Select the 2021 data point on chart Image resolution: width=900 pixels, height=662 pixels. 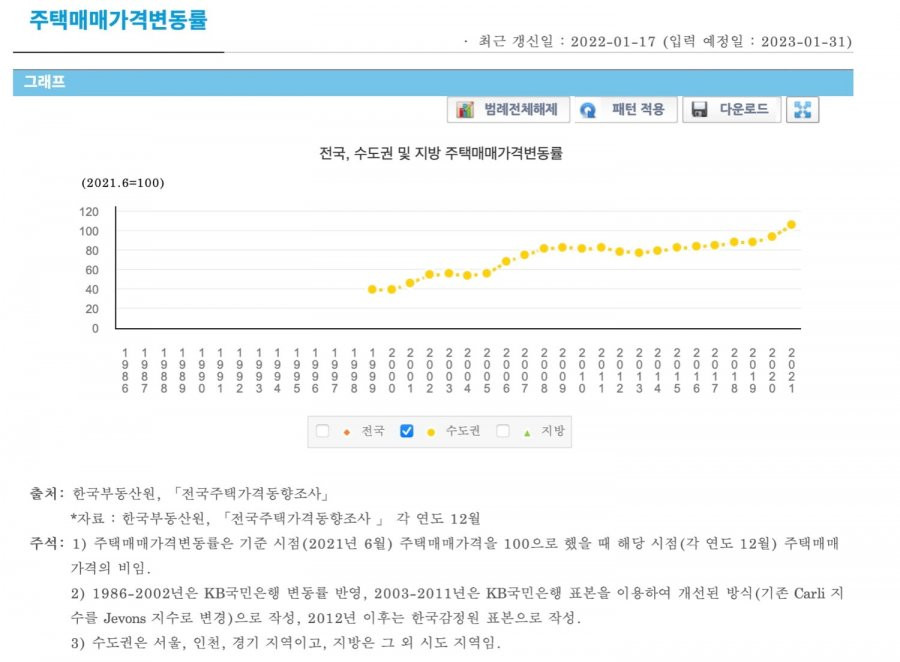[792, 225]
